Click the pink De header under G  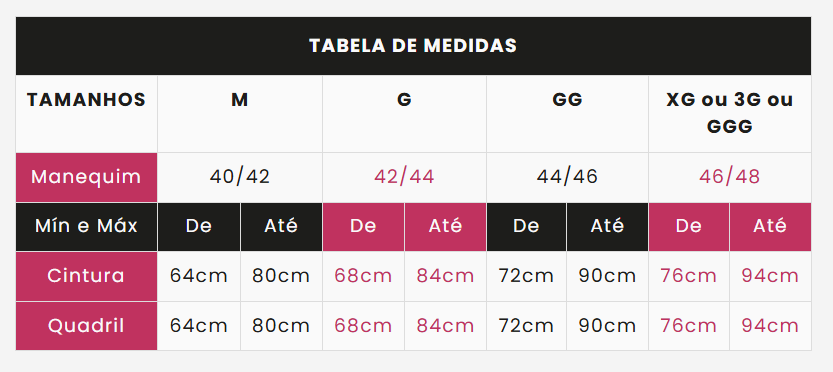pos(363,227)
